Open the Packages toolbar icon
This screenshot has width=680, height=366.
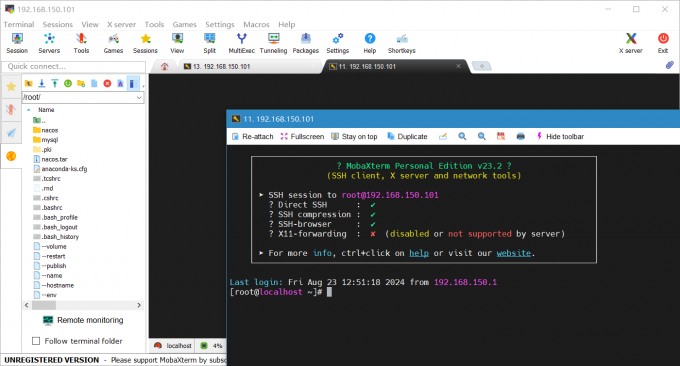click(306, 43)
